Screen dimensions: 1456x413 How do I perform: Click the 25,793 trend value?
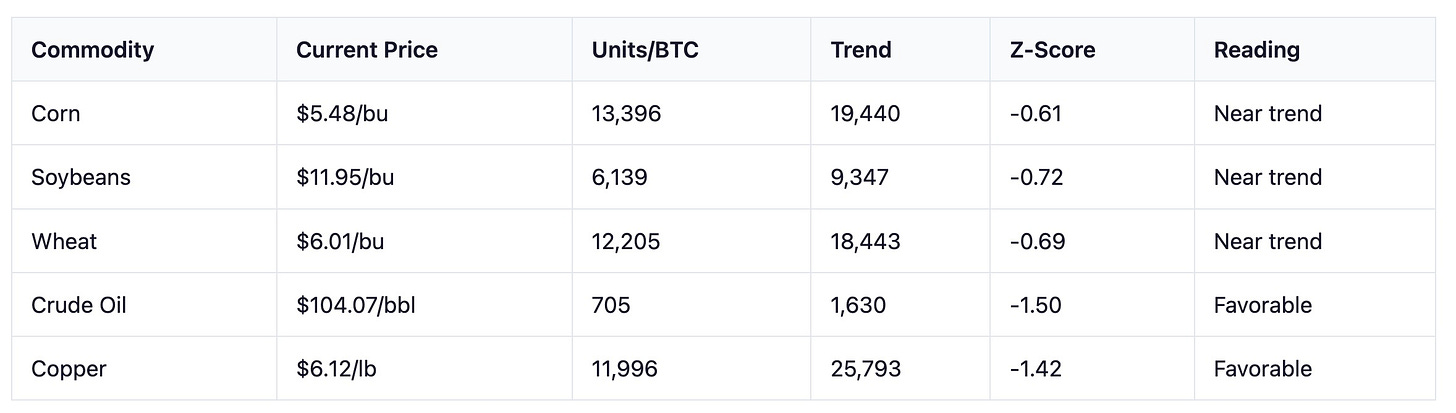[865, 369]
